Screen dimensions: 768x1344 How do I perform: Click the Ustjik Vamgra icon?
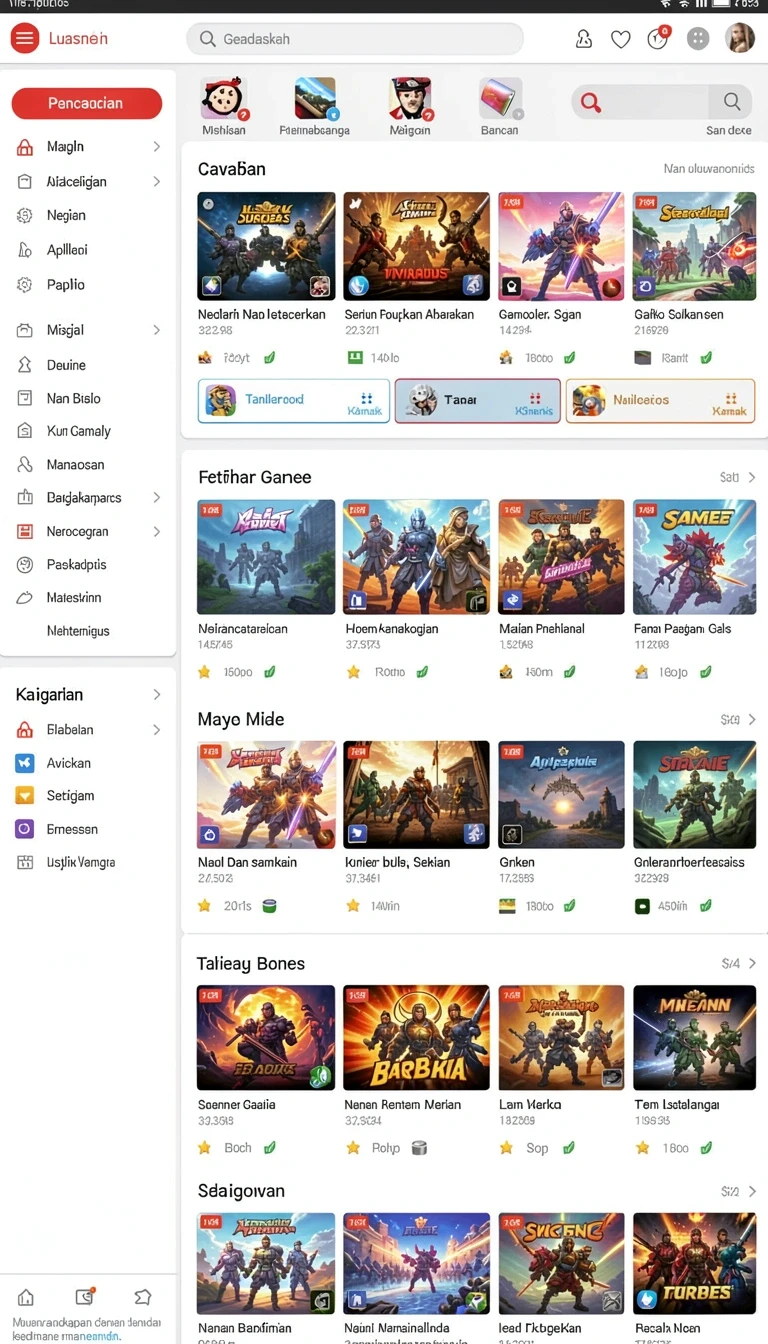[25, 862]
